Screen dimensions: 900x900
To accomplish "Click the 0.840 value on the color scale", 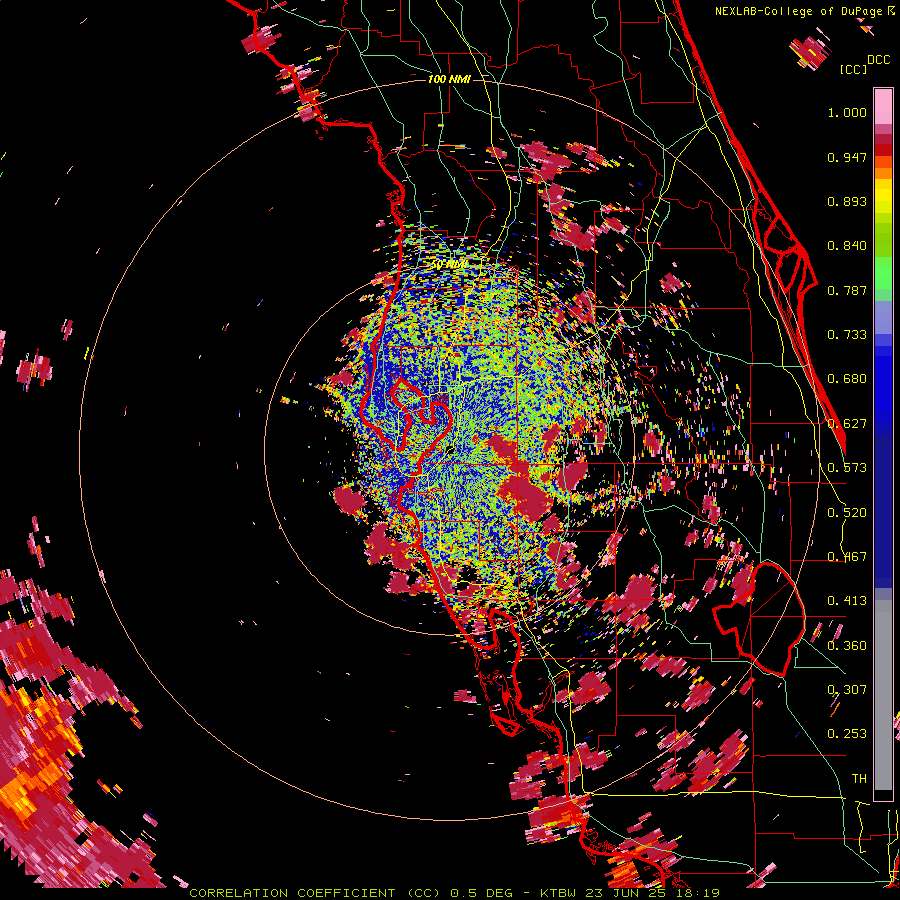I will (847, 246).
